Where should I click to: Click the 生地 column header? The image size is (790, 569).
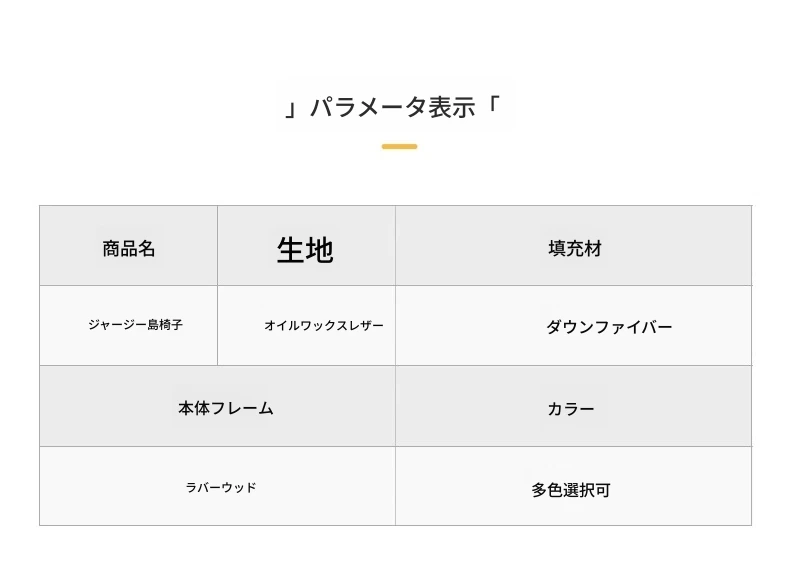point(305,250)
